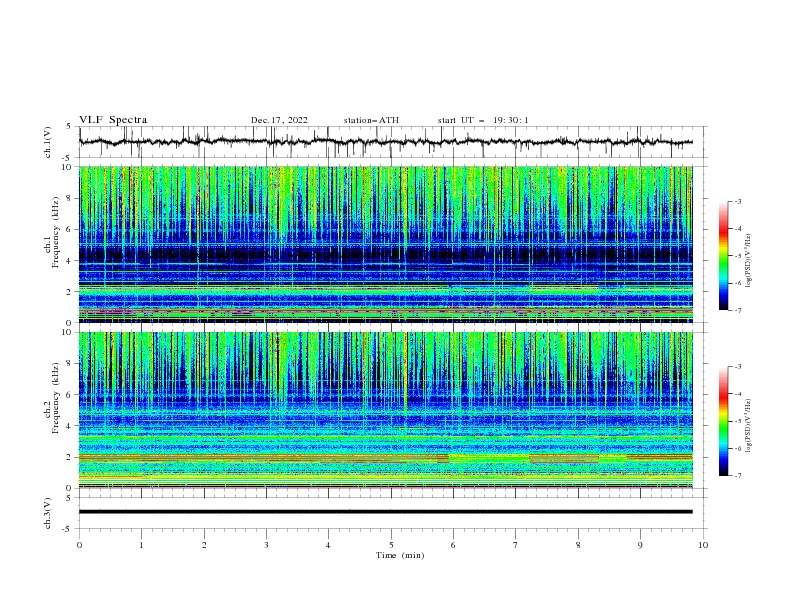Click the ch.1 log(PSD) color bar
The width and height of the screenshot is (792, 612).
(x=723, y=256)
